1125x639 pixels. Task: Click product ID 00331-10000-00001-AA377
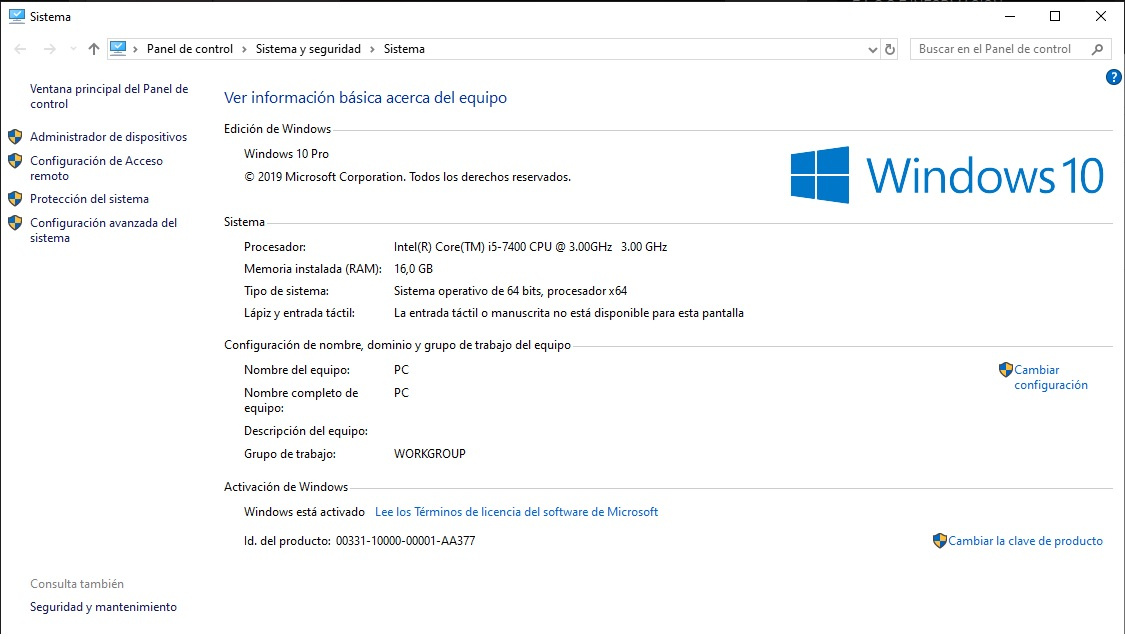[x=405, y=541]
